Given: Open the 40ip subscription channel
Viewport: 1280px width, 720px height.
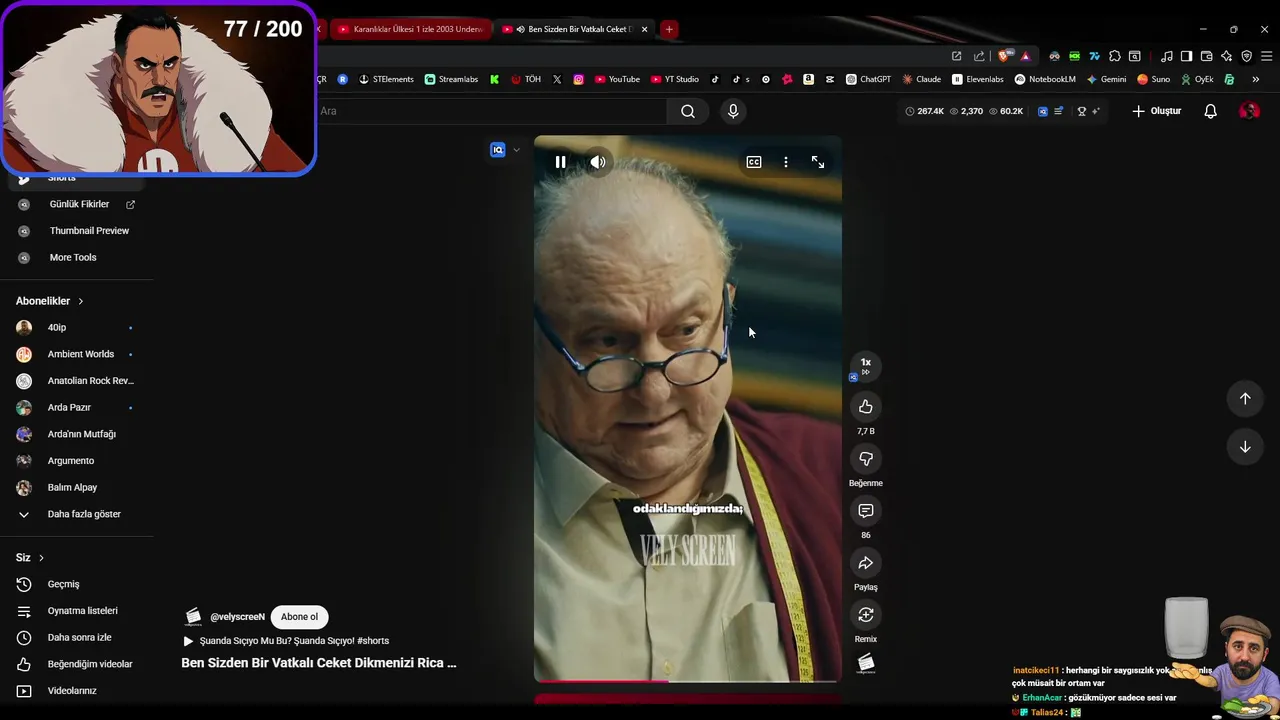Looking at the screenshot, I should 76,328.
